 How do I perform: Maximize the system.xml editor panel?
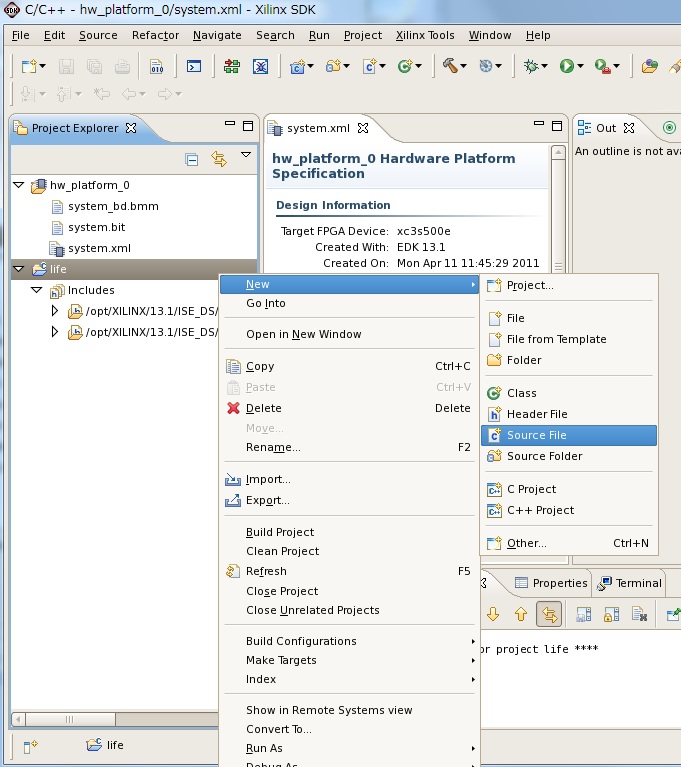pos(557,126)
